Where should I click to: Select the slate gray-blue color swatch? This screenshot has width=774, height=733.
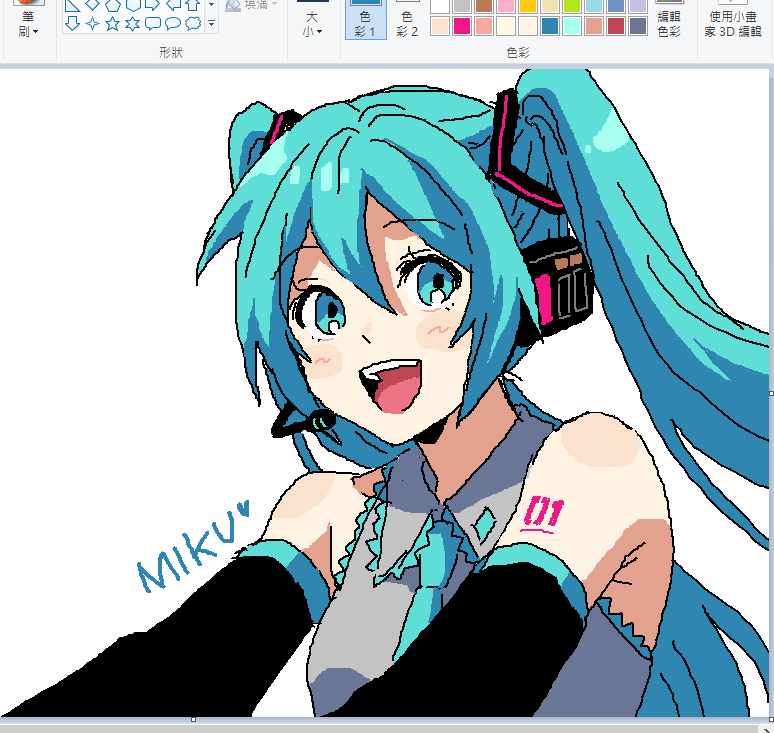point(638,26)
